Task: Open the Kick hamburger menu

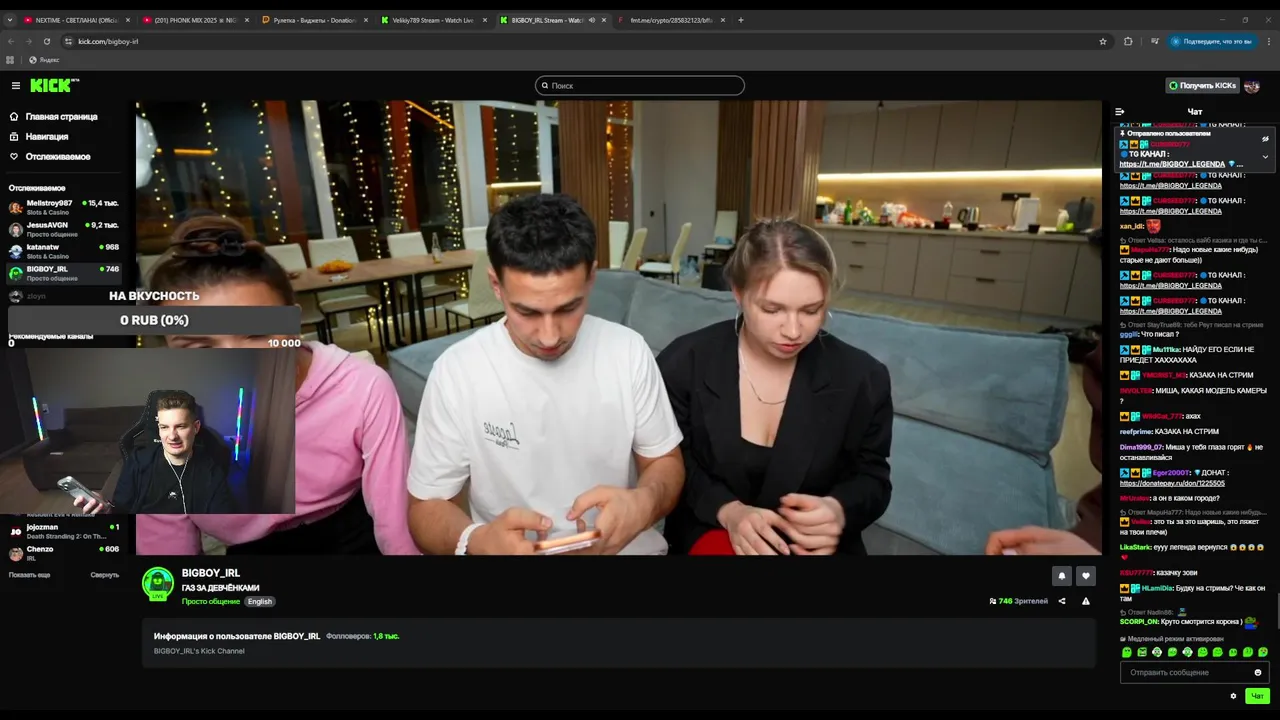Action: click(15, 86)
